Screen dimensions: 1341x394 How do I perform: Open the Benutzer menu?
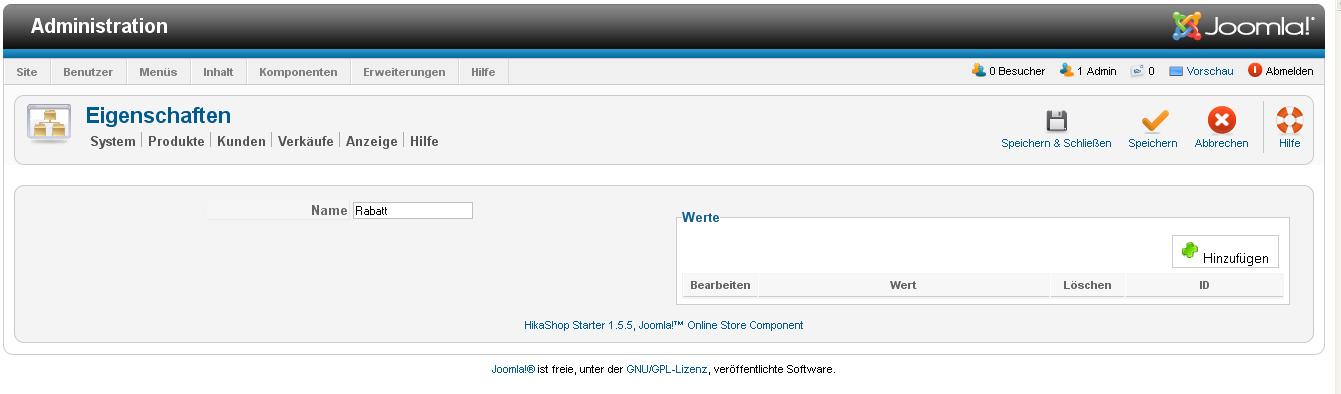pyautogui.click(x=88, y=72)
